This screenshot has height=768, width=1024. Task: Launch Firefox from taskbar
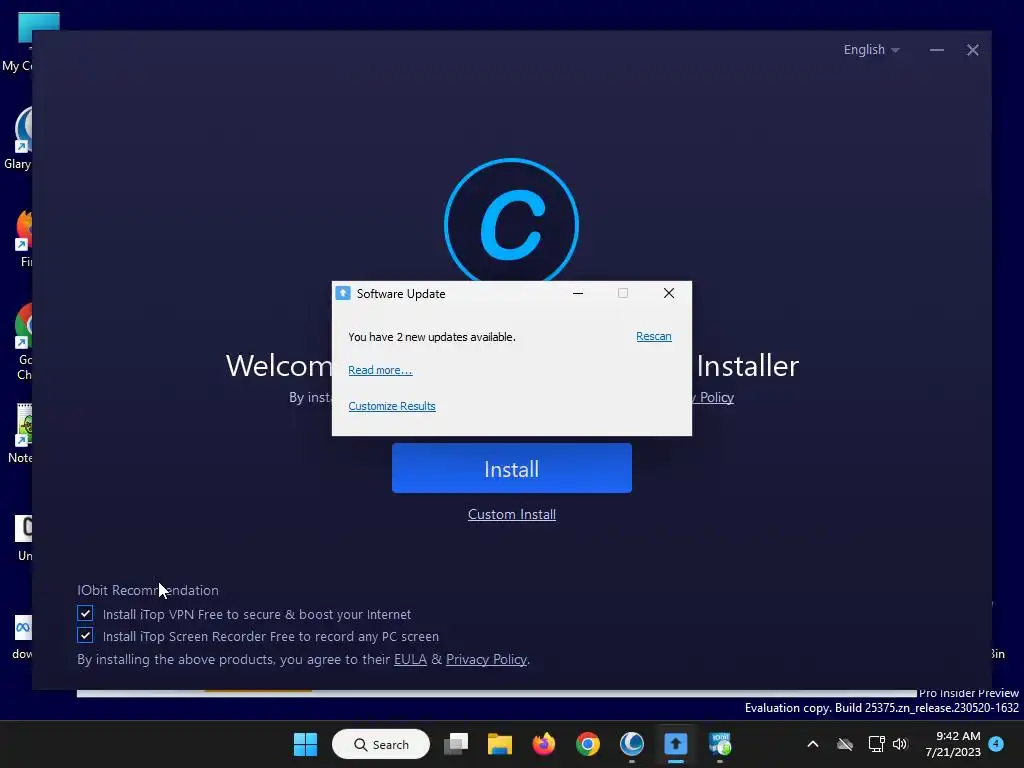(543, 744)
